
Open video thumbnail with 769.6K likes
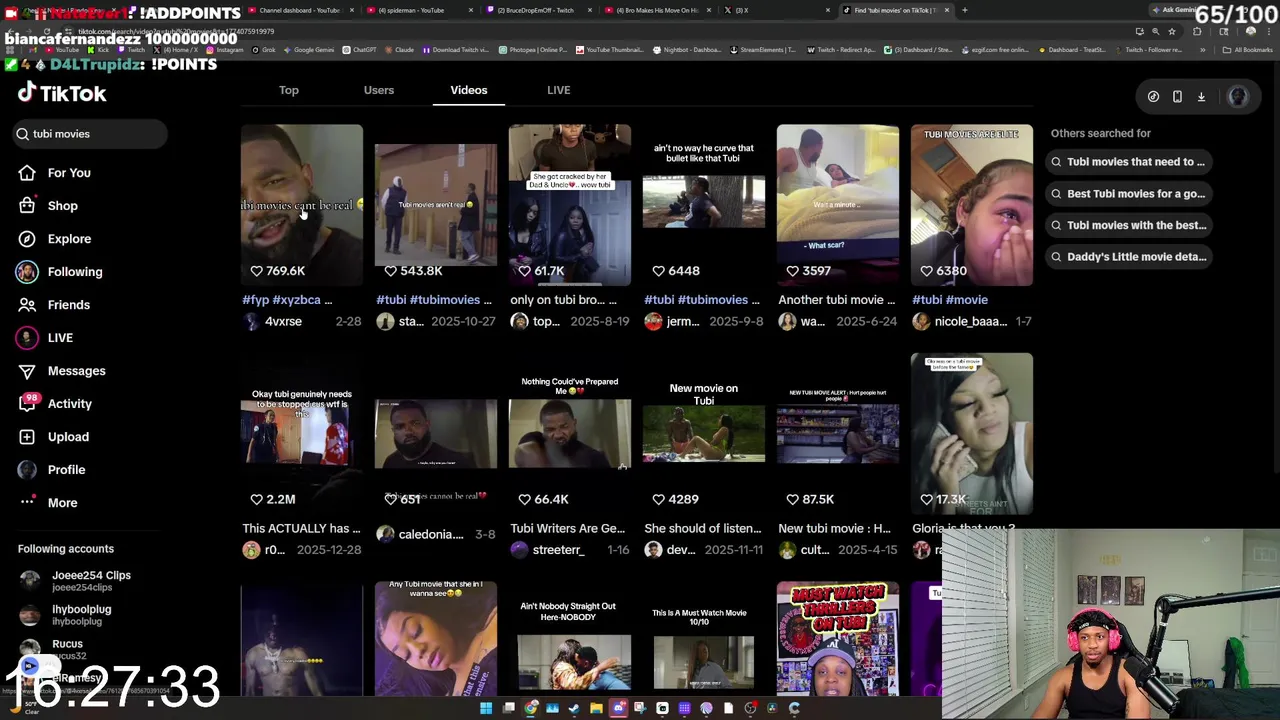302,205
